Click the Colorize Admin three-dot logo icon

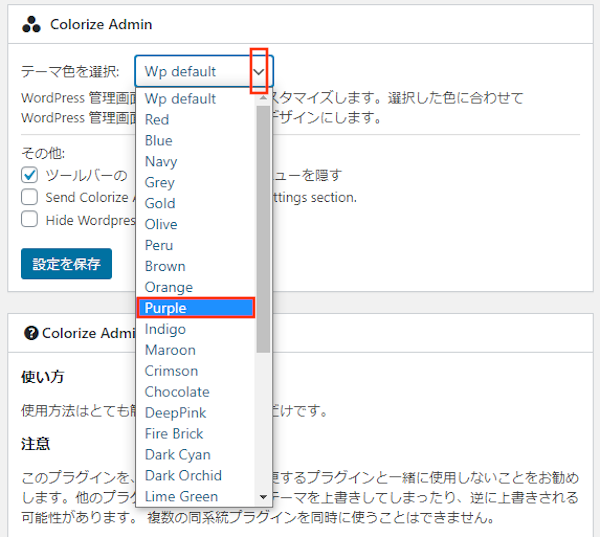pyautogui.click(x=31, y=24)
